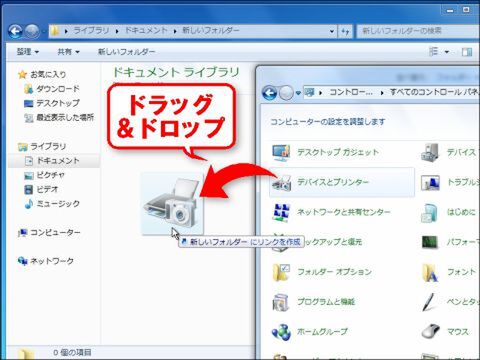Viewport: 480px width, 360px height.
Task: Click the Control Panel forward arrow button
Action: coord(286,93)
